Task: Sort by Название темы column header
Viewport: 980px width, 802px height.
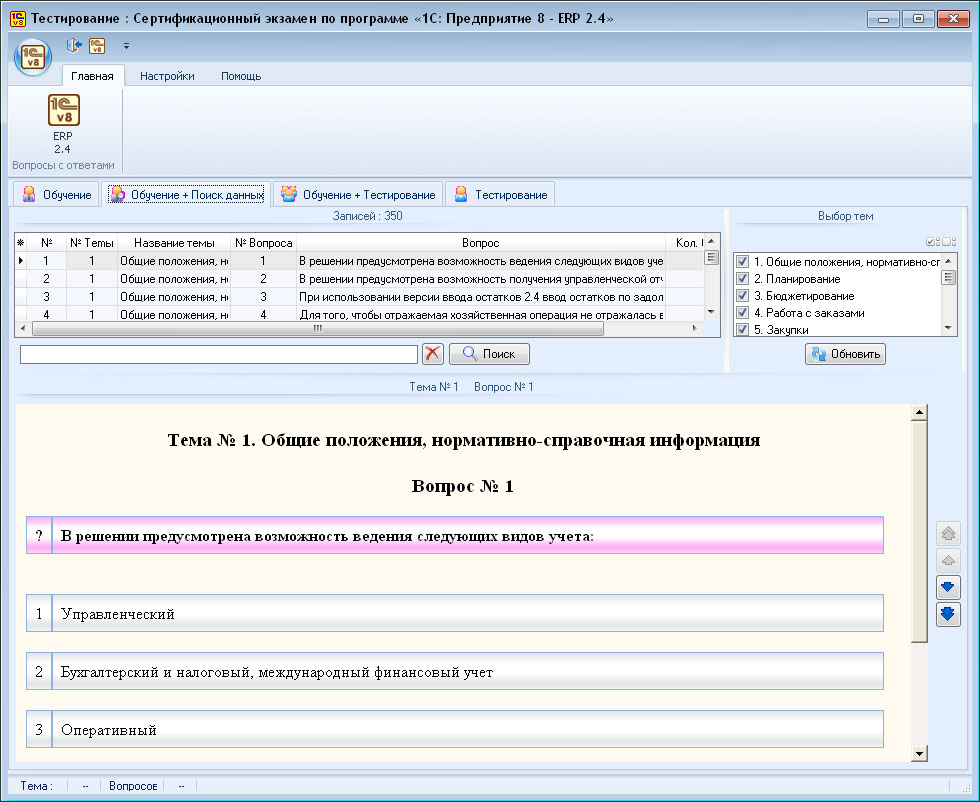Action: pyautogui.click(x=174, y=243)
